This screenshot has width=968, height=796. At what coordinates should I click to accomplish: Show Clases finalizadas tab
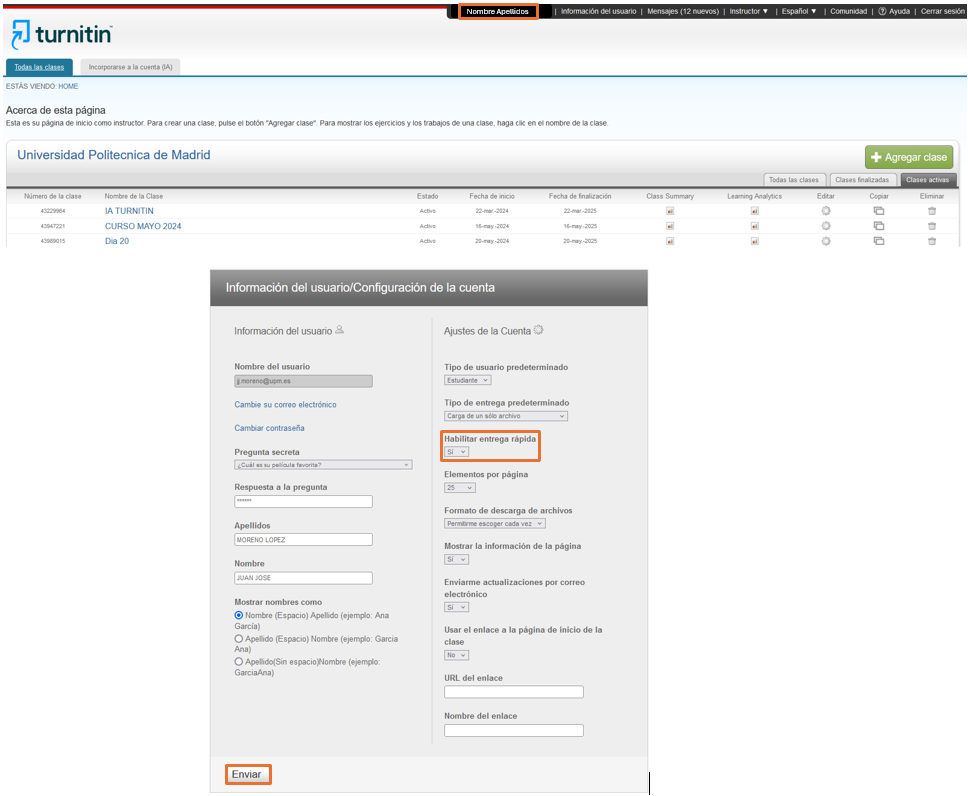pos(862,180)
